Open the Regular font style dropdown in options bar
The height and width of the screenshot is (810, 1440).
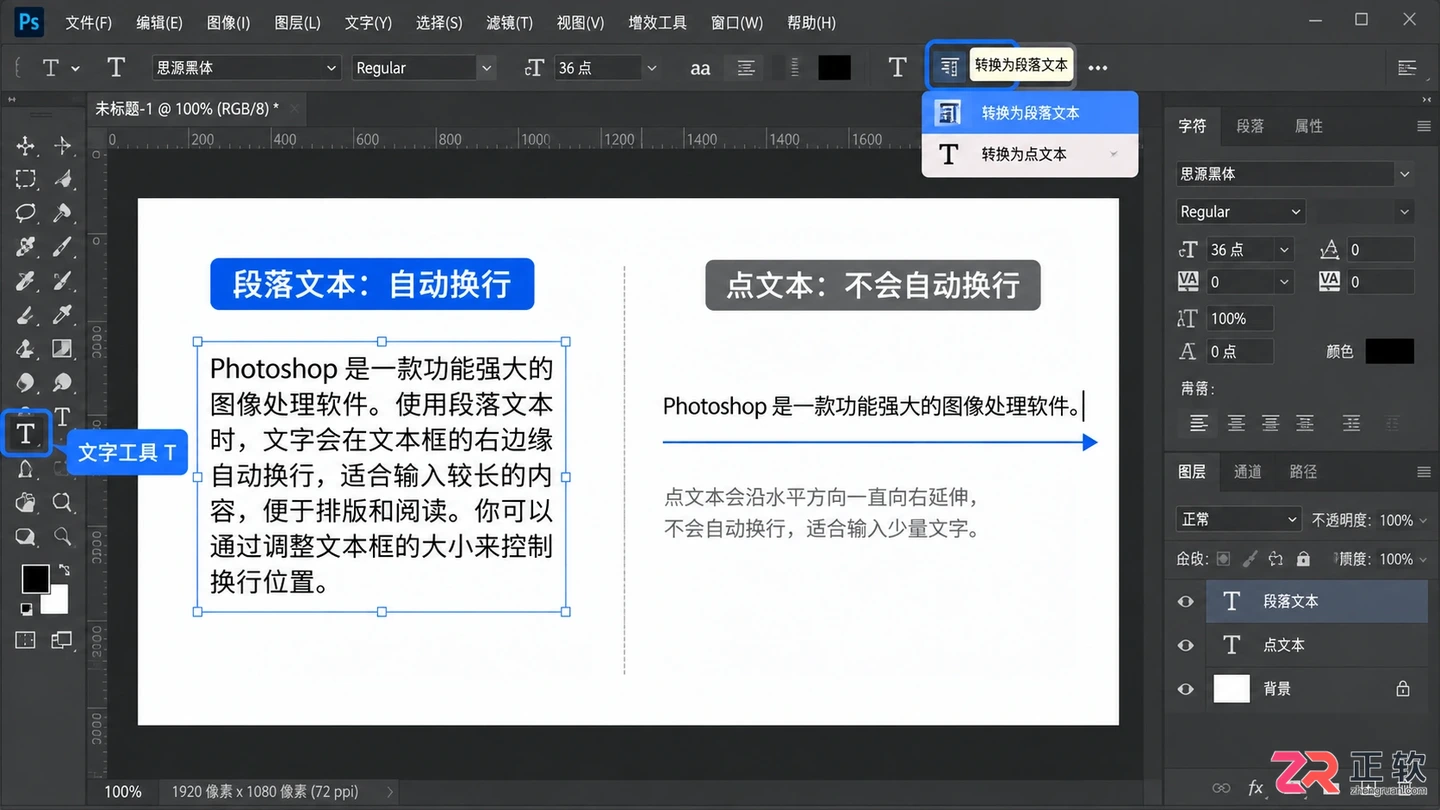point(424,68)
